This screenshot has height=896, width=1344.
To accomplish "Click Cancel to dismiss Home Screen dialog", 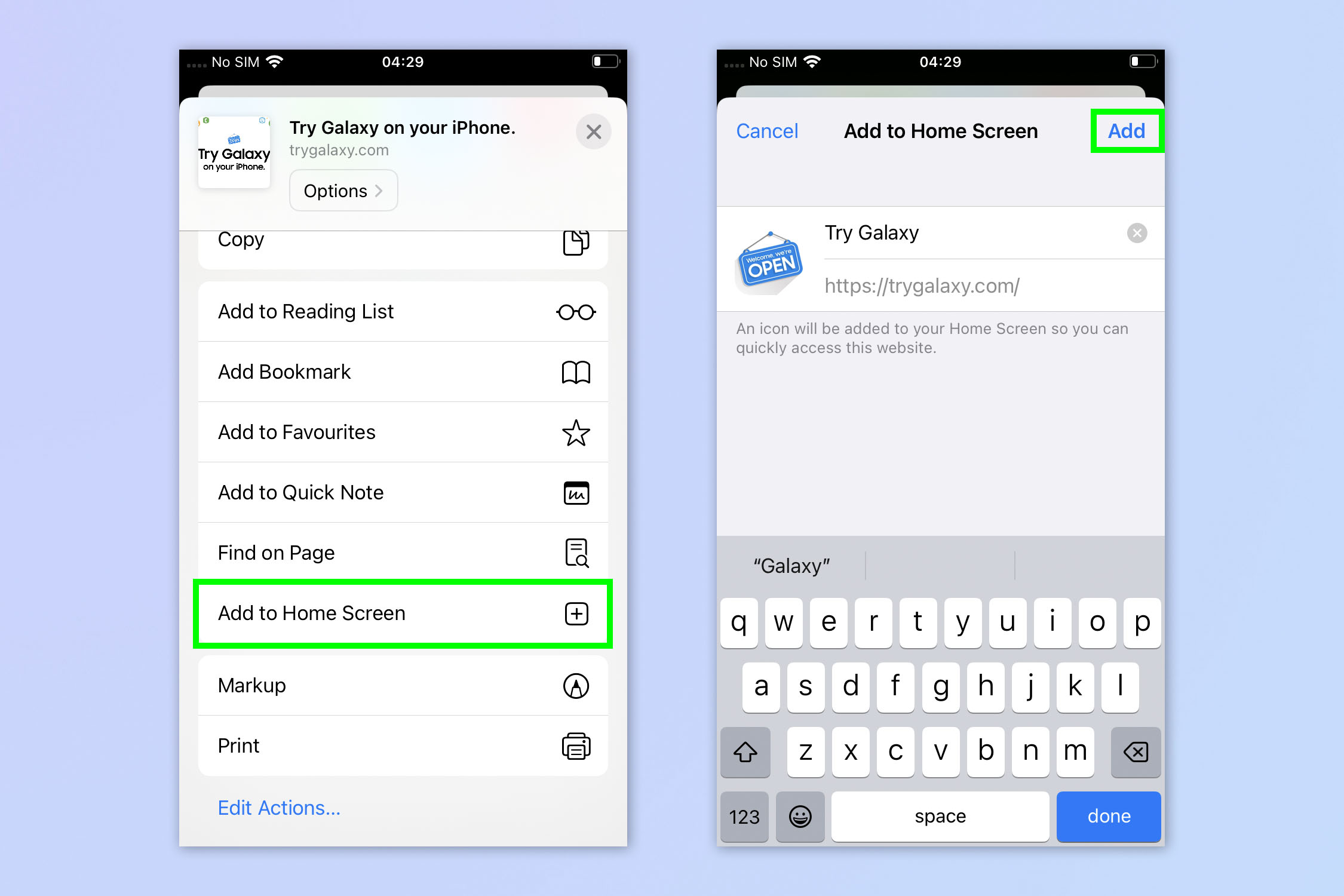I will (x=765, y=131).
